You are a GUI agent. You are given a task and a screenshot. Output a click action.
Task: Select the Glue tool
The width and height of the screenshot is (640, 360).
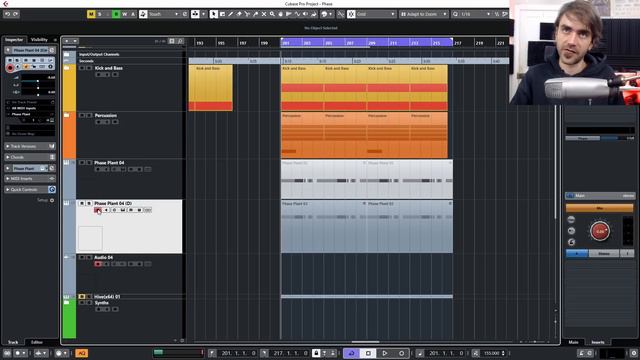256,14
